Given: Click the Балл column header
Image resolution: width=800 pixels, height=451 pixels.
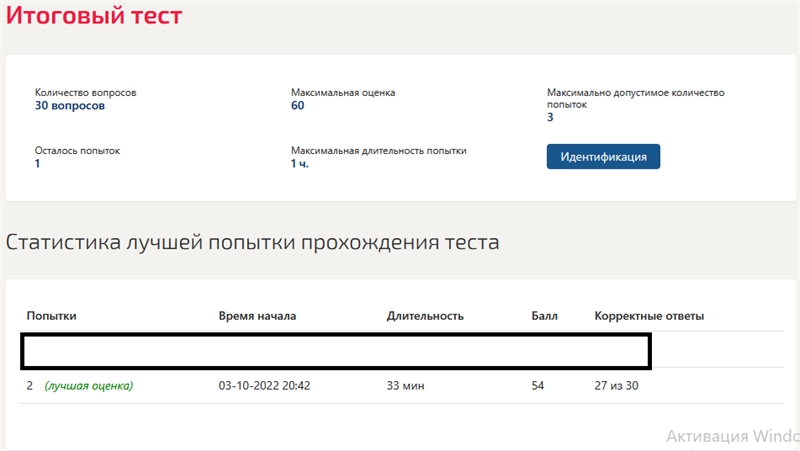Looking at the screenshot, I should coord(544,316).
